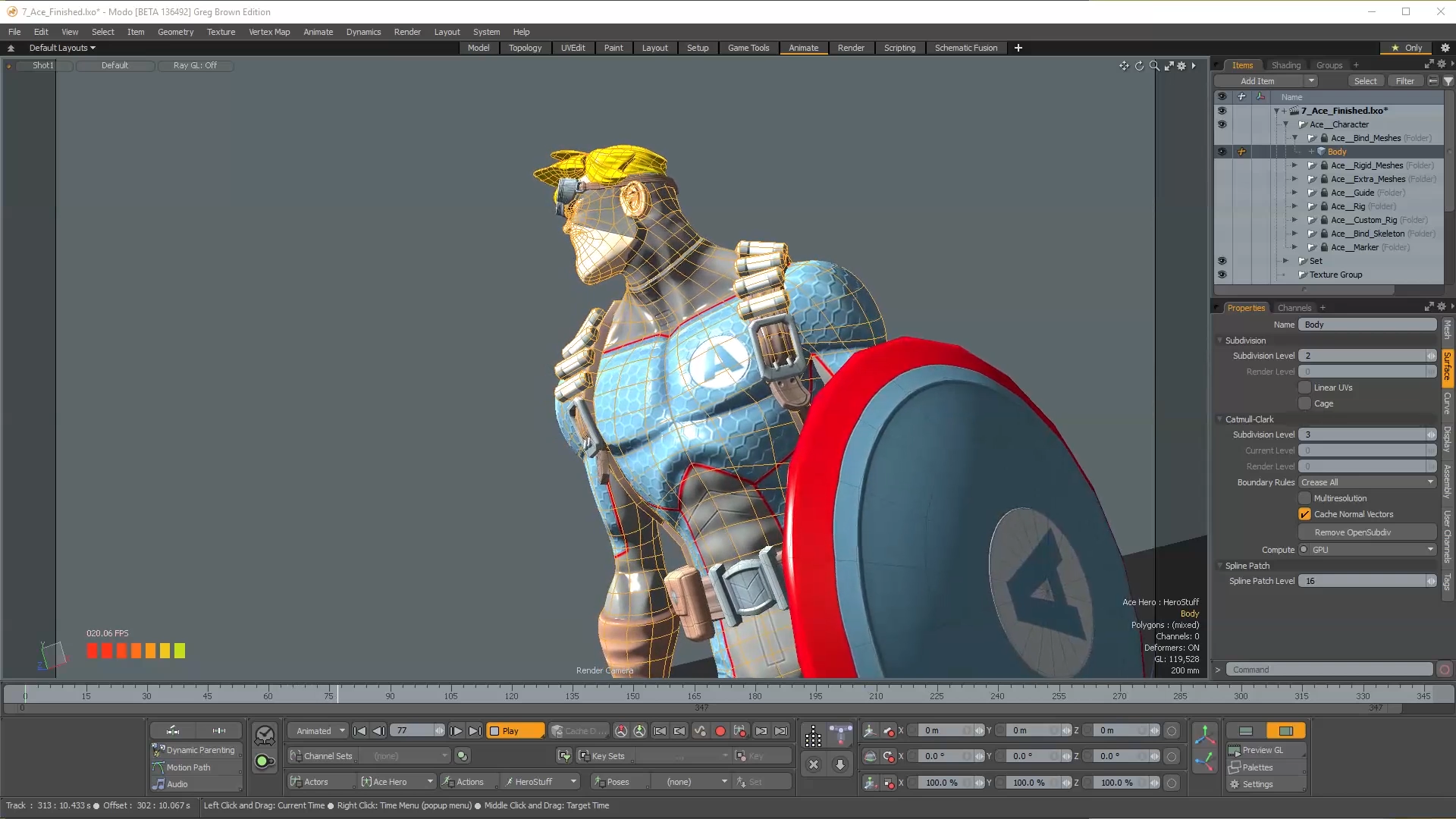Disable Cache Normal Vectors
The height and width of the screenshot is (819, 1456).
[1305, 514]
